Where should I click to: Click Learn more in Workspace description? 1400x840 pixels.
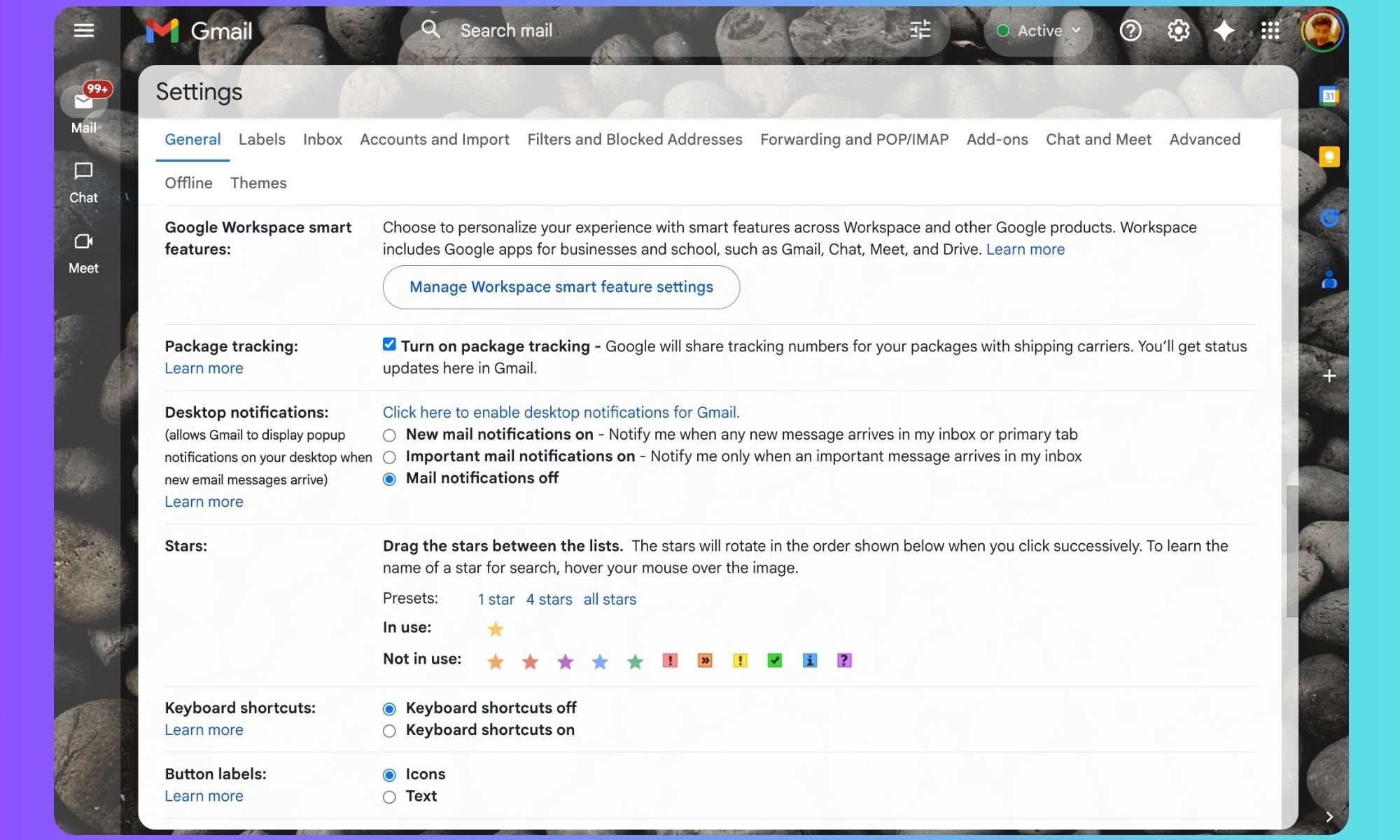click(1025, 249)
